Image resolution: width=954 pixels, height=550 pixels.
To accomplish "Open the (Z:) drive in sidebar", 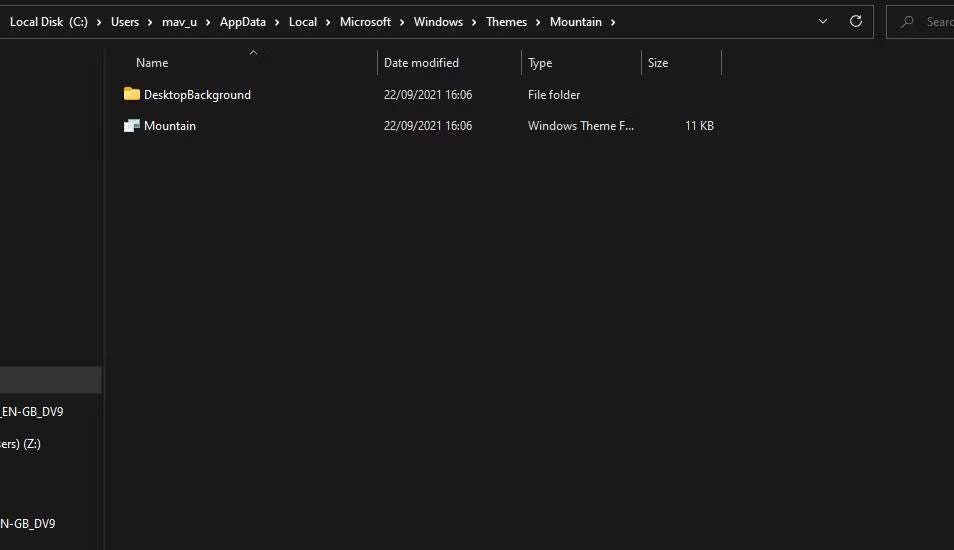I will (20, 444).
